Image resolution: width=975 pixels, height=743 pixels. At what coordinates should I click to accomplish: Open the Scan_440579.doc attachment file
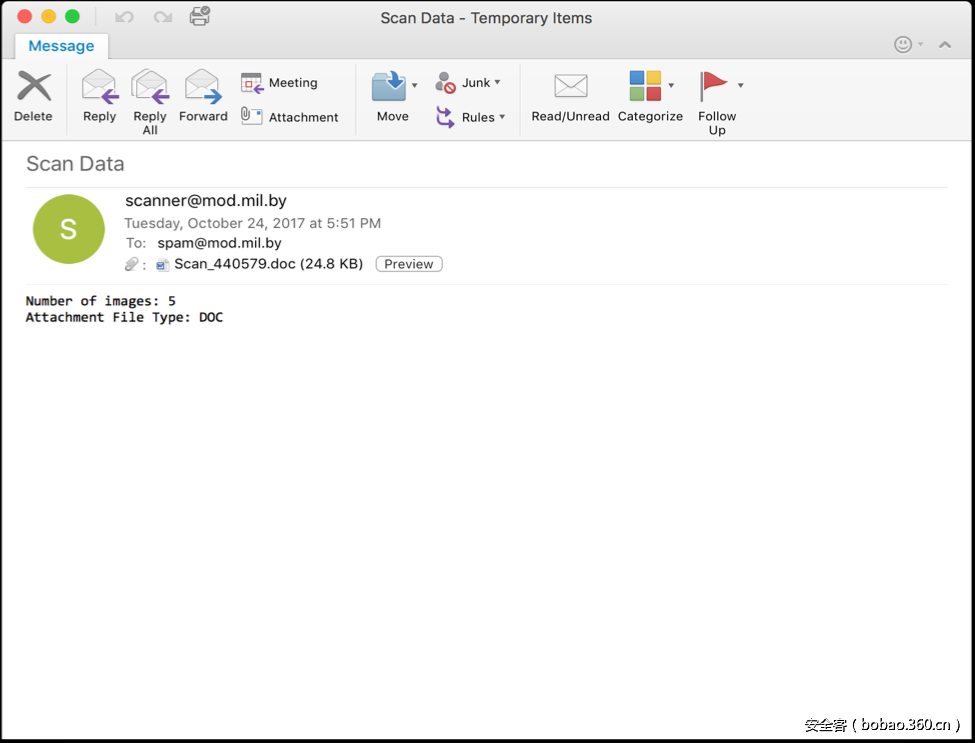pos(235,264)
